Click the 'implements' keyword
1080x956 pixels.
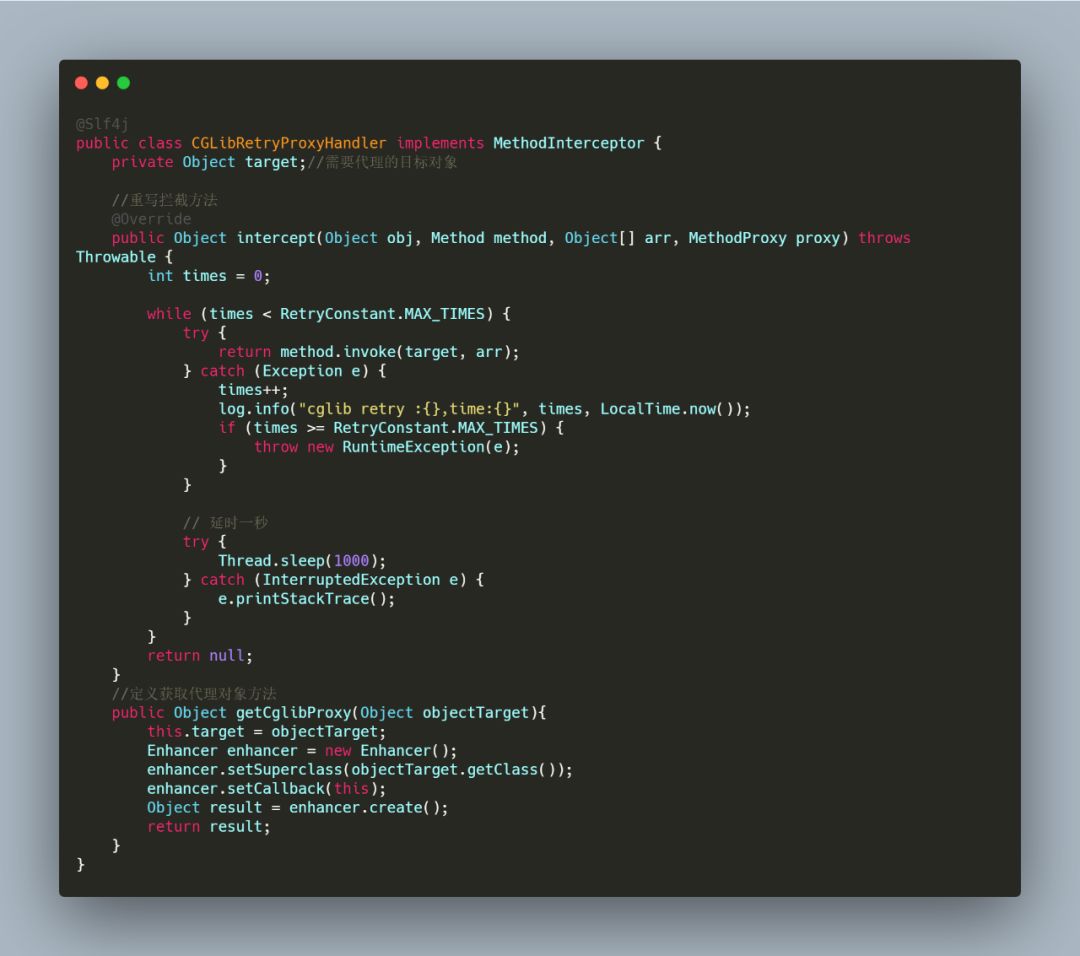coord(440,143)
